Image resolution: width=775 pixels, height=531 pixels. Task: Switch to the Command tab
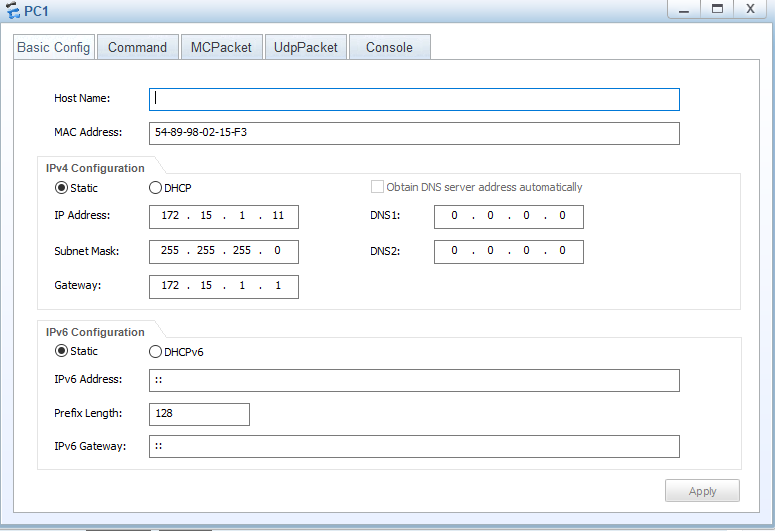pos(137,47)
